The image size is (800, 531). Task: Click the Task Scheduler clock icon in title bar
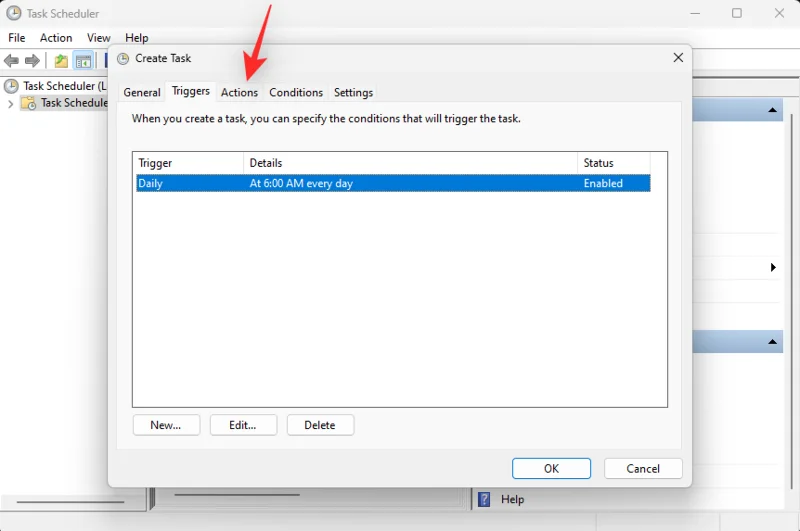[14, 13]
